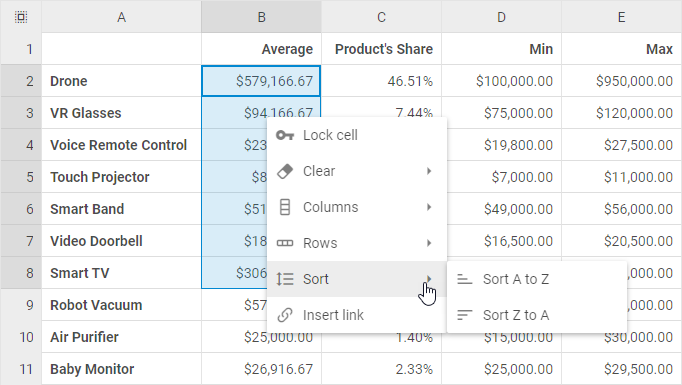This screenshot has width=682, height=385.
Task: Click the $579,166.67 cell
Action: (261, 81)
